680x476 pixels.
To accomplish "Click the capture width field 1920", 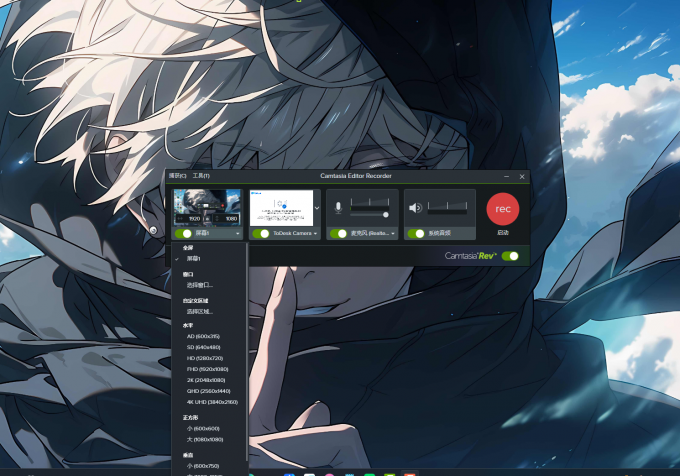I will (x=190, y=219).
